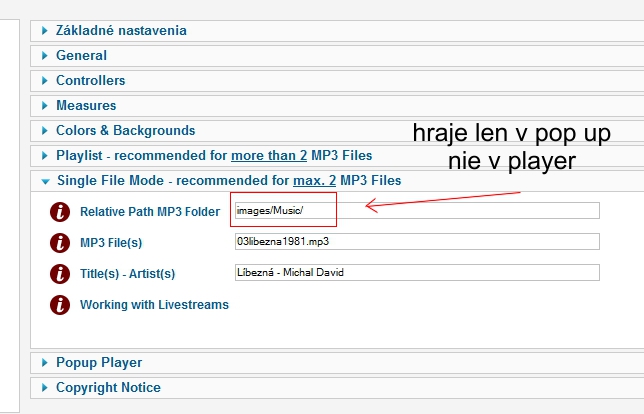Expand the Základné nastavenia section
644x414 pixels.
(121, 30)
